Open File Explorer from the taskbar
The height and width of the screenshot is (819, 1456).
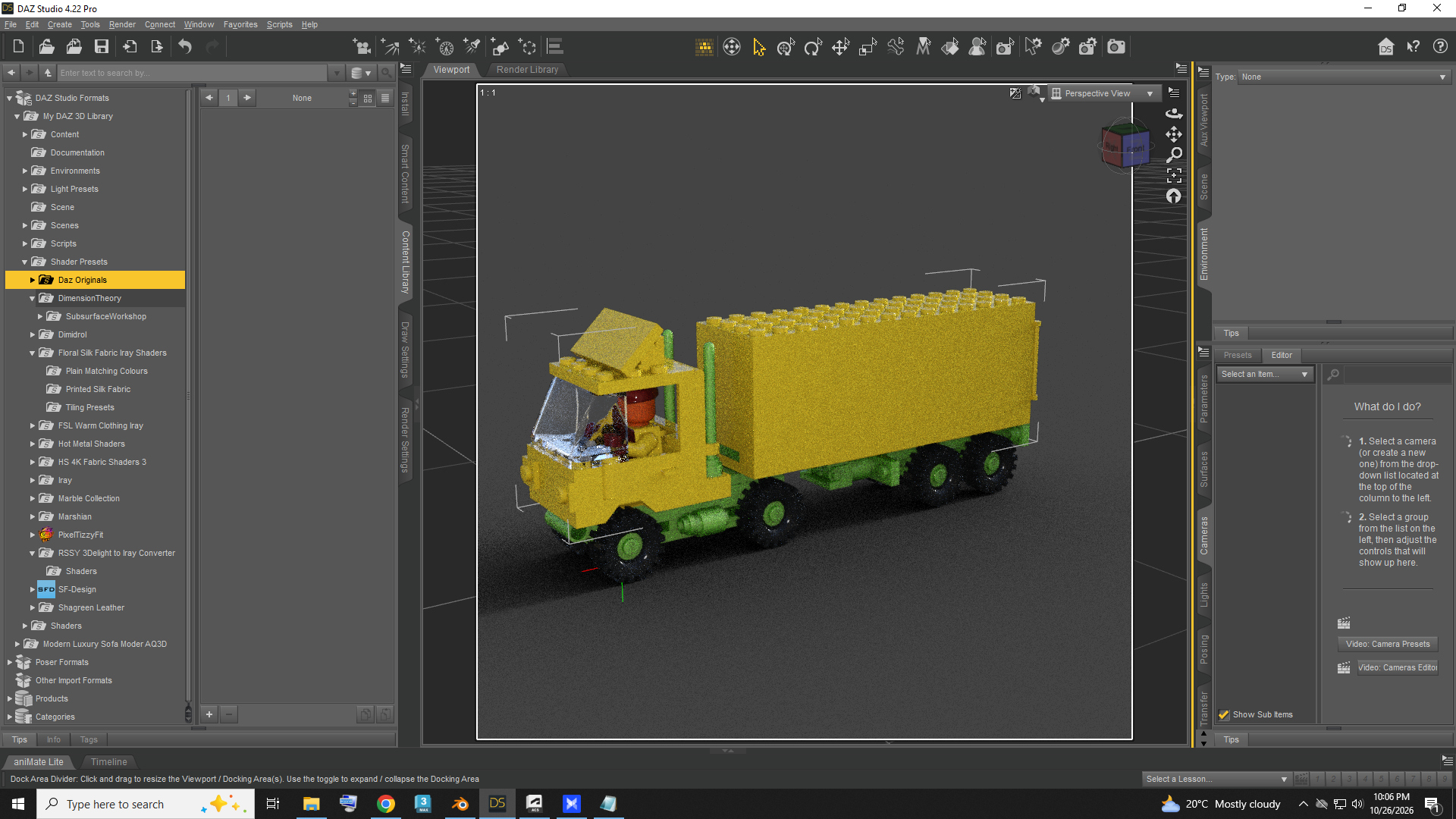pyautogui.click(x=311, y=804)
